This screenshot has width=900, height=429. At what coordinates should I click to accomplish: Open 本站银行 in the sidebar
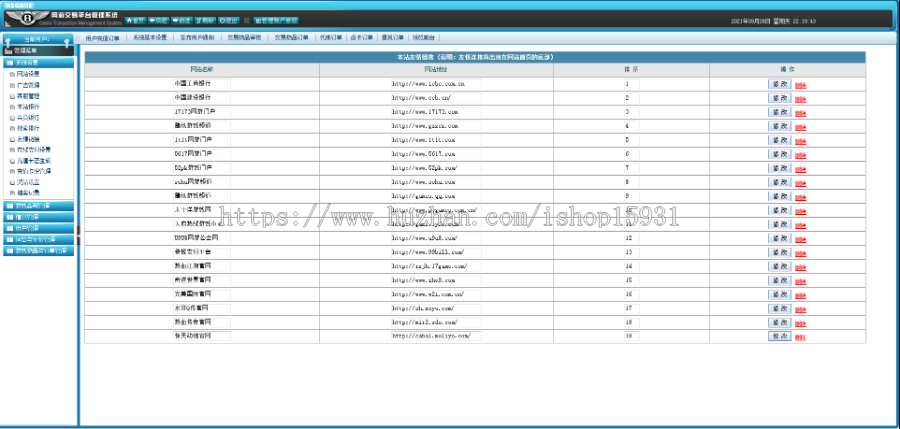28,107
